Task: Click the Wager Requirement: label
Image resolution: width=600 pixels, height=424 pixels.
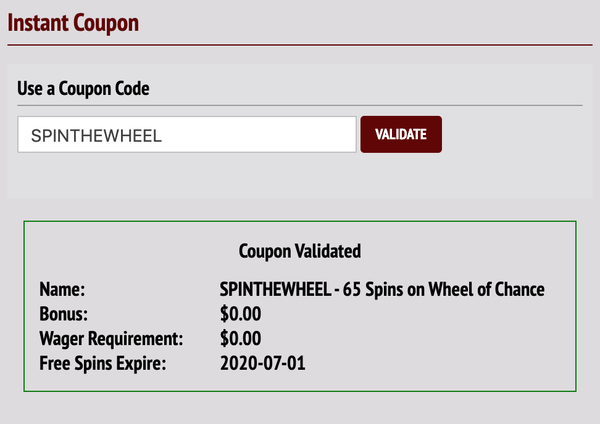Action: [112, 337]
